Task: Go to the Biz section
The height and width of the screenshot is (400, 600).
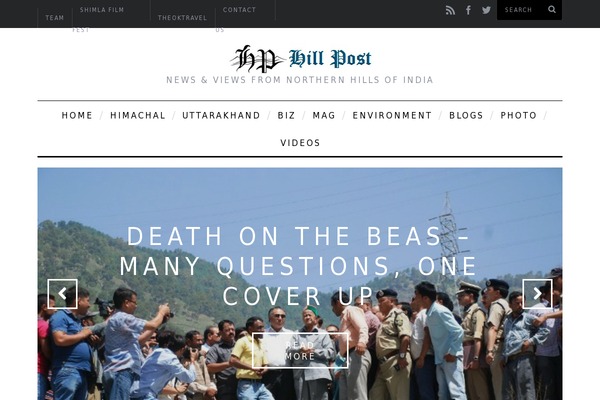Action: [x=286, y=115]
